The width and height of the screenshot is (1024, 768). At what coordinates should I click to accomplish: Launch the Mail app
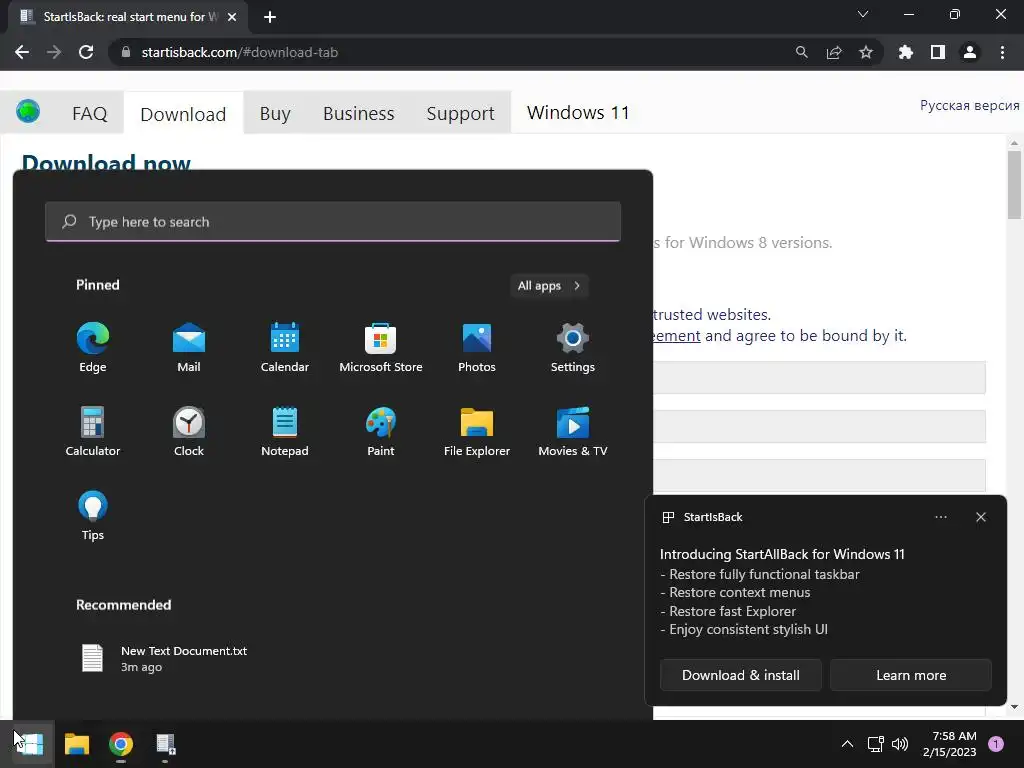click(189, 347)
